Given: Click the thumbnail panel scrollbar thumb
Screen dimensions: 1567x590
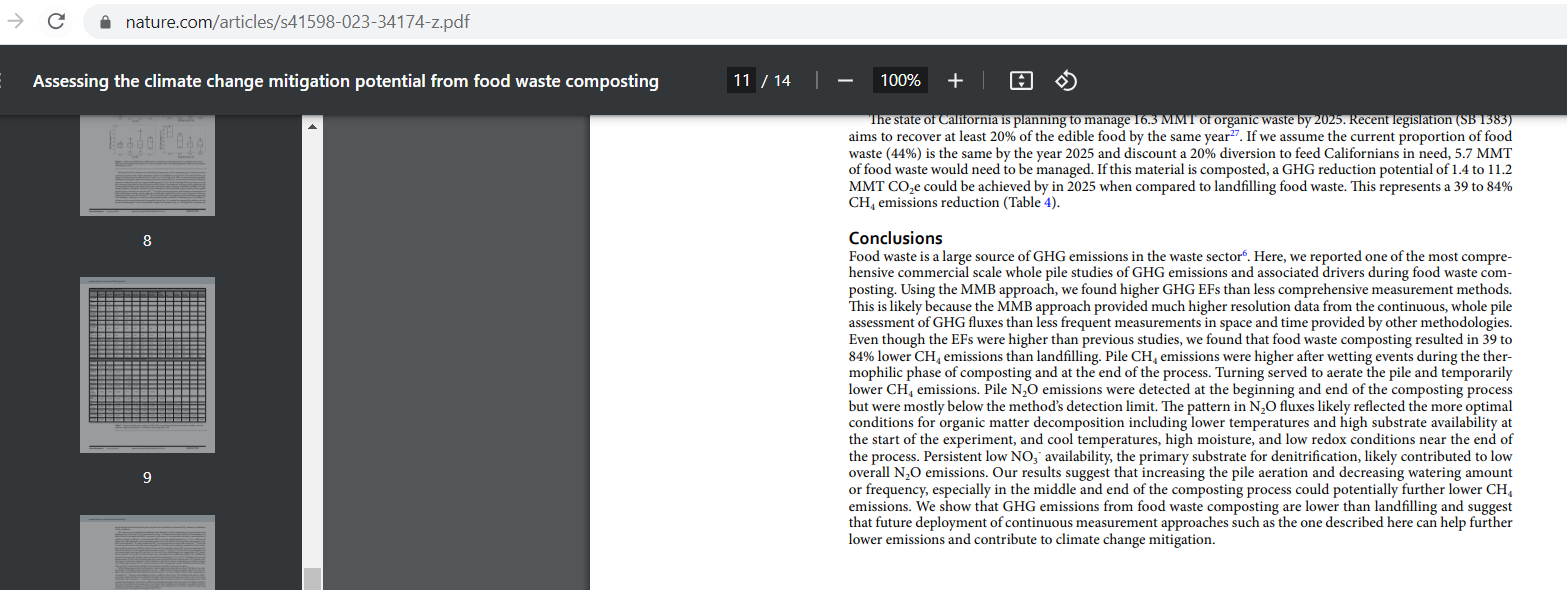Looking at the screenshot, I should coord(312,578).
